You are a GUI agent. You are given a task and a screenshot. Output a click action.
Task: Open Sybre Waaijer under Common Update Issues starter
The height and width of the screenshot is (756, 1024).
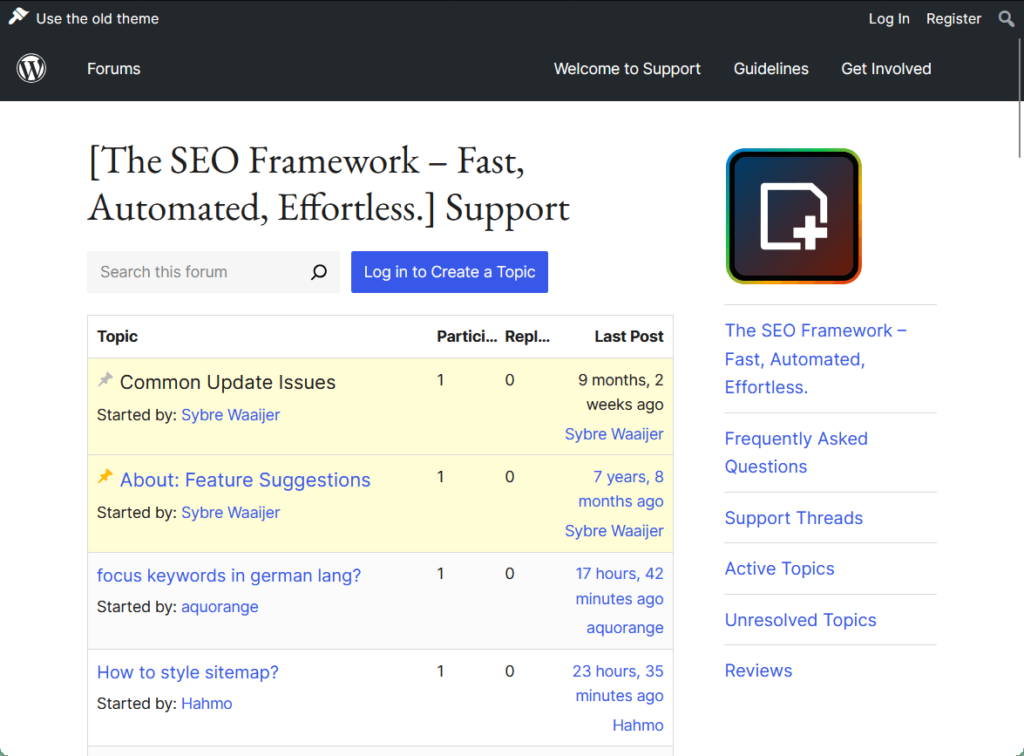coord(230,415)
